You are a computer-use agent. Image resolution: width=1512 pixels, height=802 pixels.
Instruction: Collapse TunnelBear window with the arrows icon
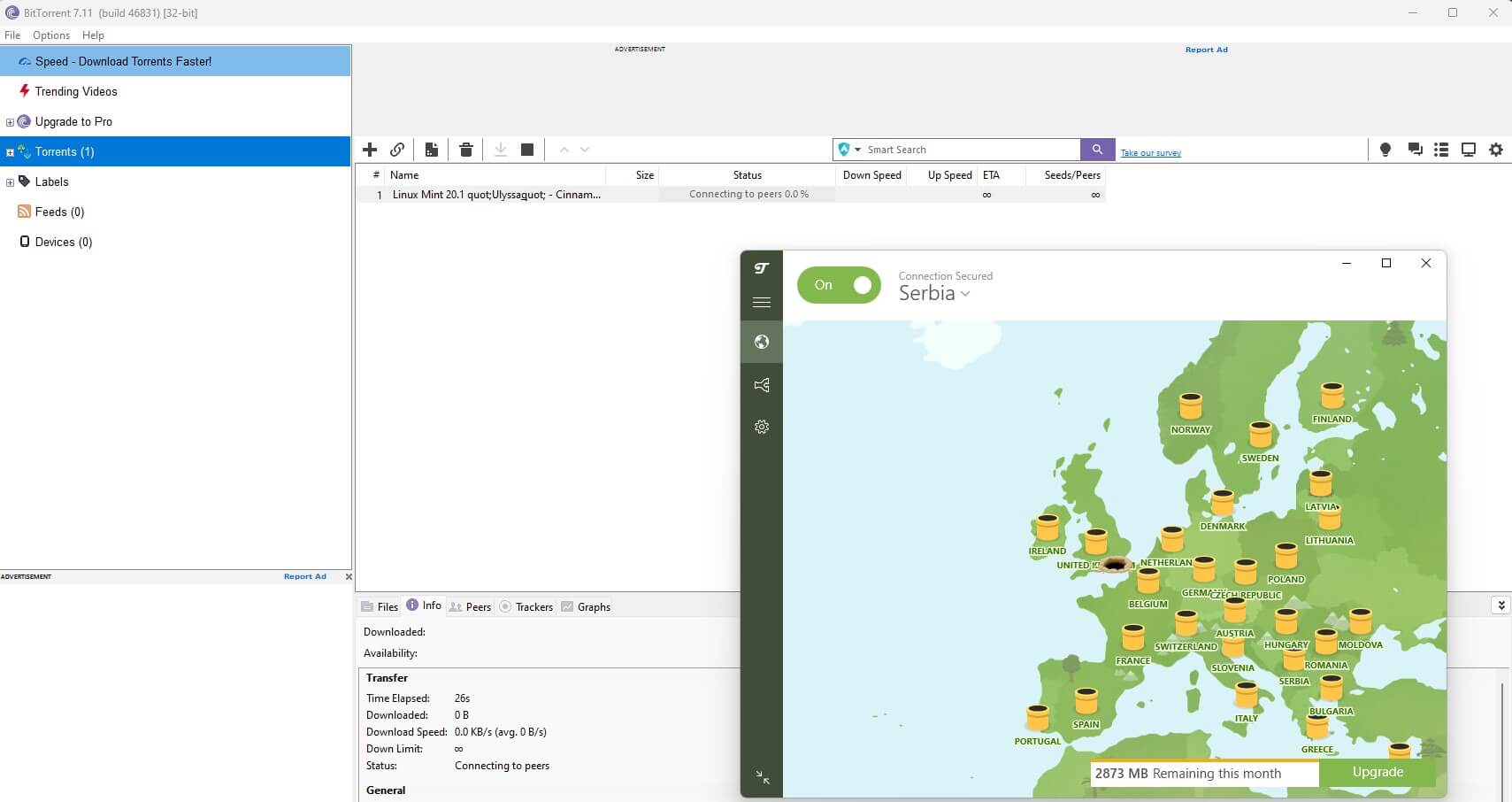click(763, 777)
